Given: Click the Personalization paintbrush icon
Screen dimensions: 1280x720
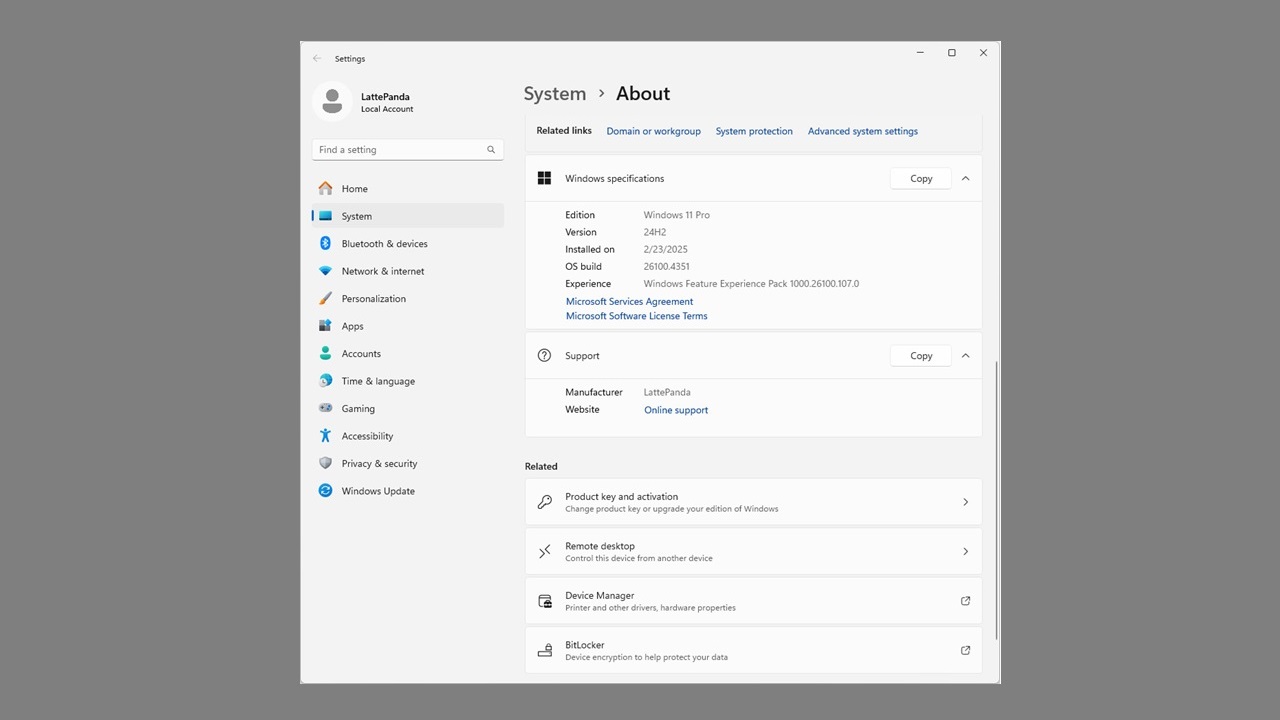Looking at the screenshot, I should coord(325,299).
